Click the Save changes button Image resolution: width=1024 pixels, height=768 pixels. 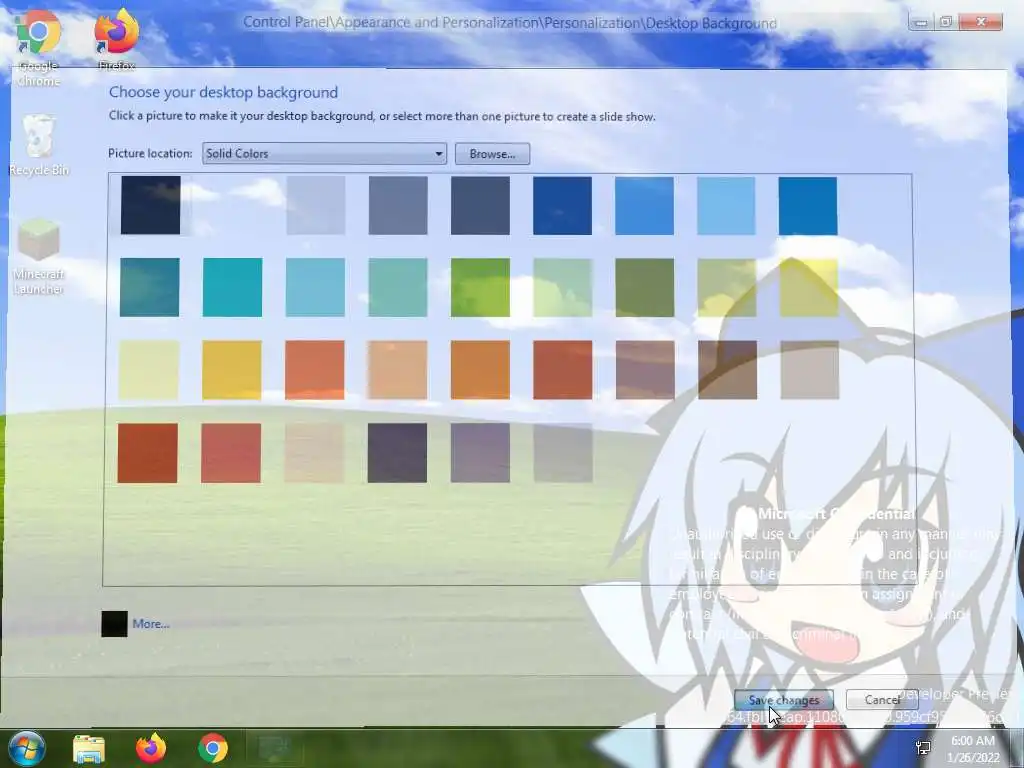784,700
